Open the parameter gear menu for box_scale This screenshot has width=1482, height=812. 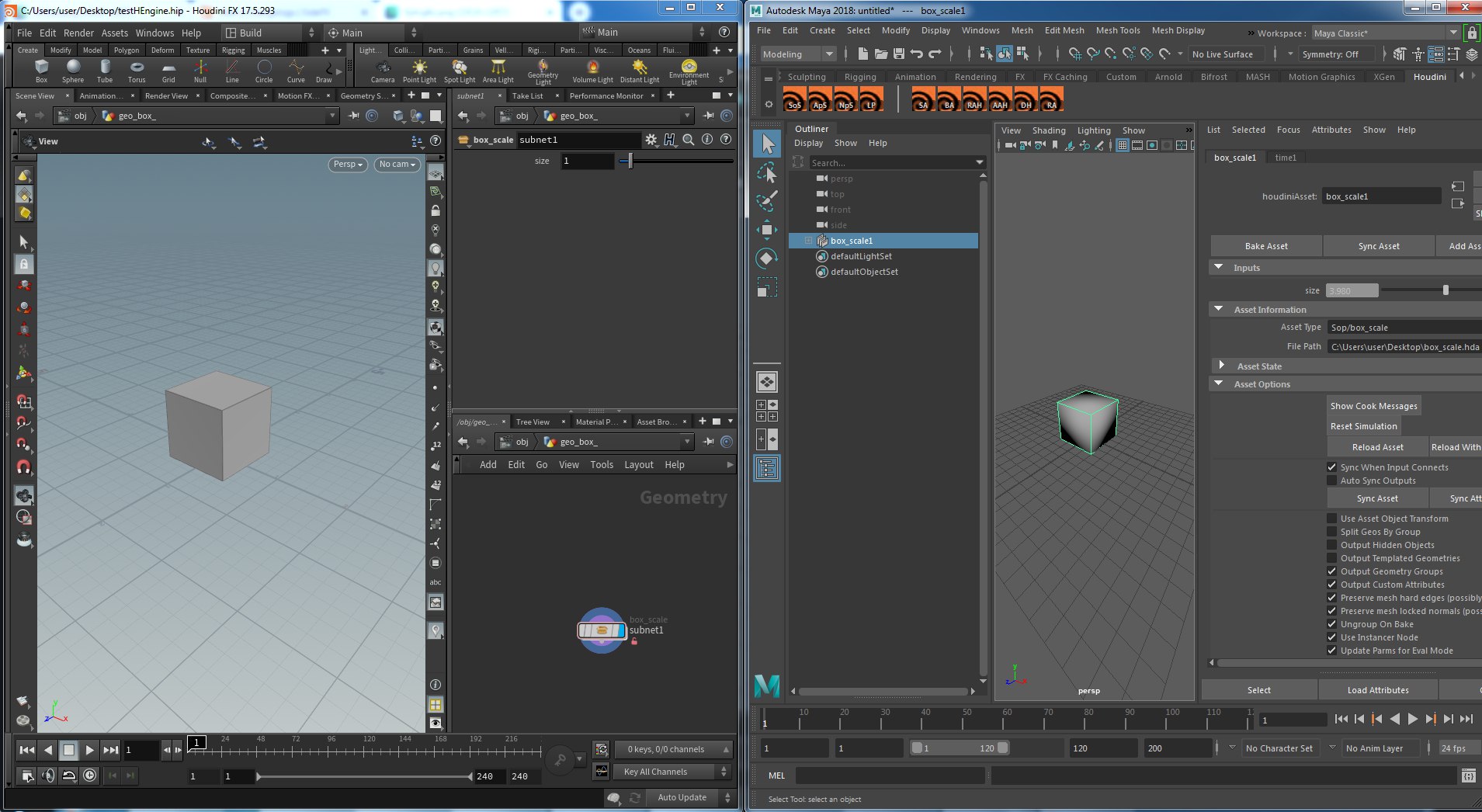pos(651,140)
